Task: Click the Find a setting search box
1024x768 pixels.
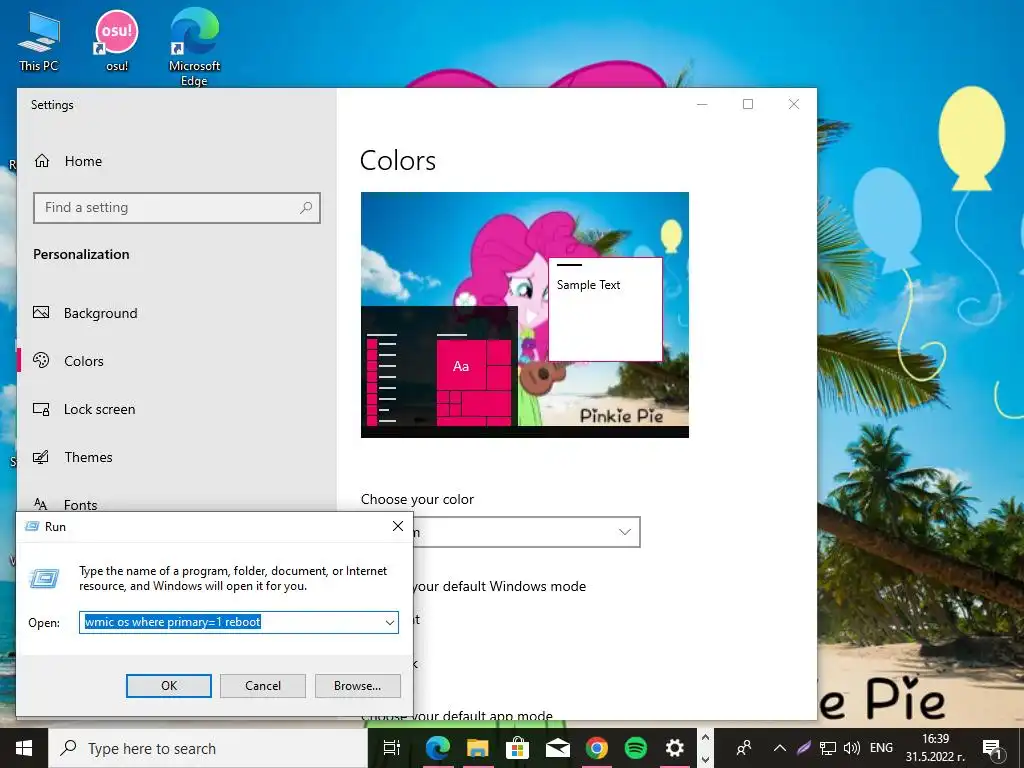Action: pyautogui.click(x=176, y=208)
